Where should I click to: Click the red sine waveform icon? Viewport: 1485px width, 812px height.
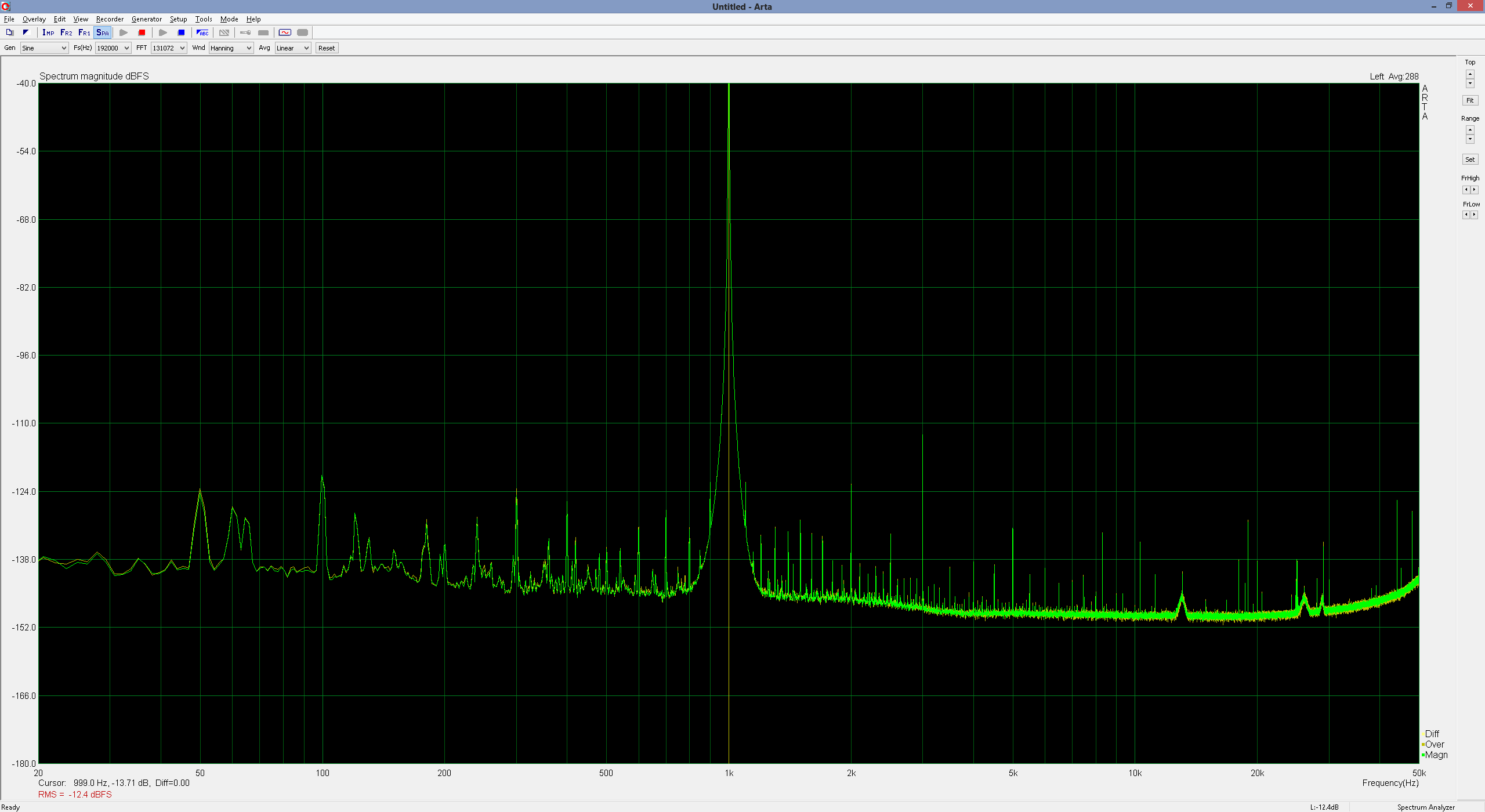284,32
